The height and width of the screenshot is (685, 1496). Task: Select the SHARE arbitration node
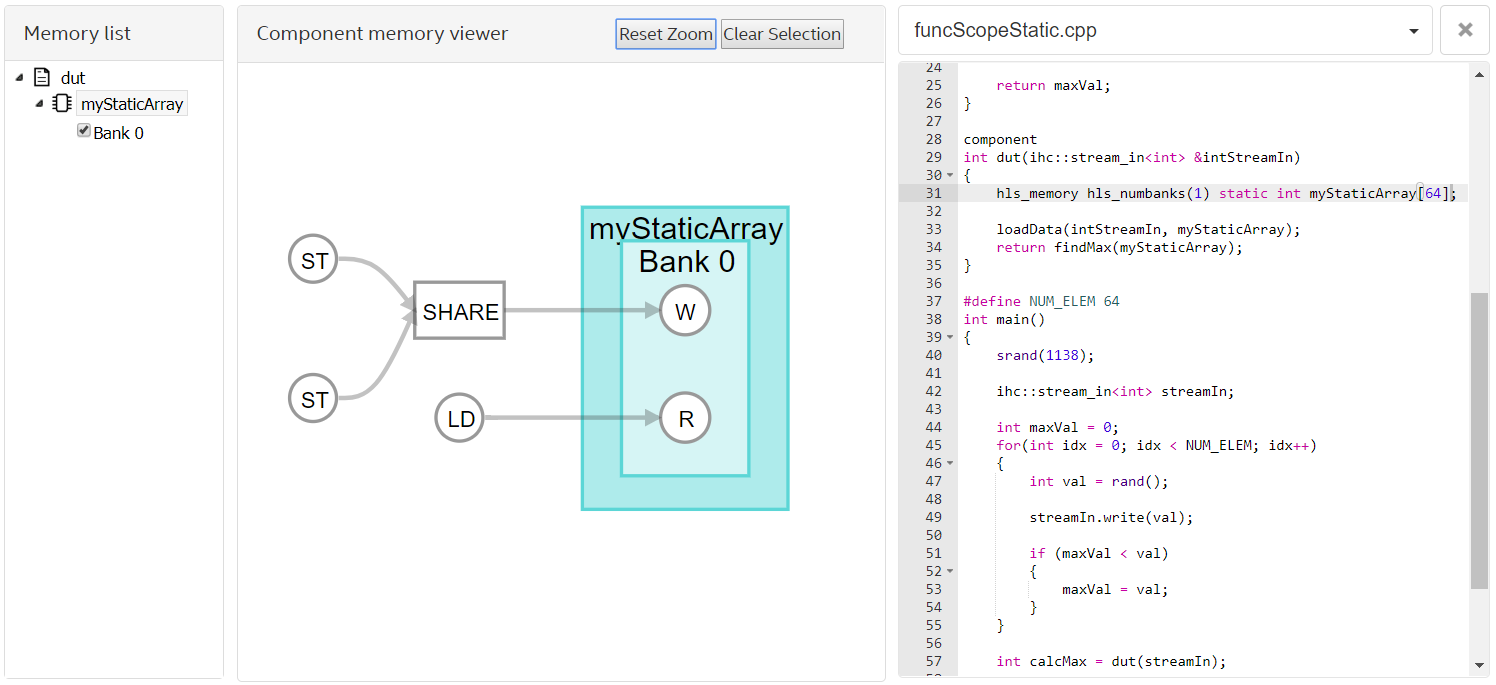coord(460,311)
